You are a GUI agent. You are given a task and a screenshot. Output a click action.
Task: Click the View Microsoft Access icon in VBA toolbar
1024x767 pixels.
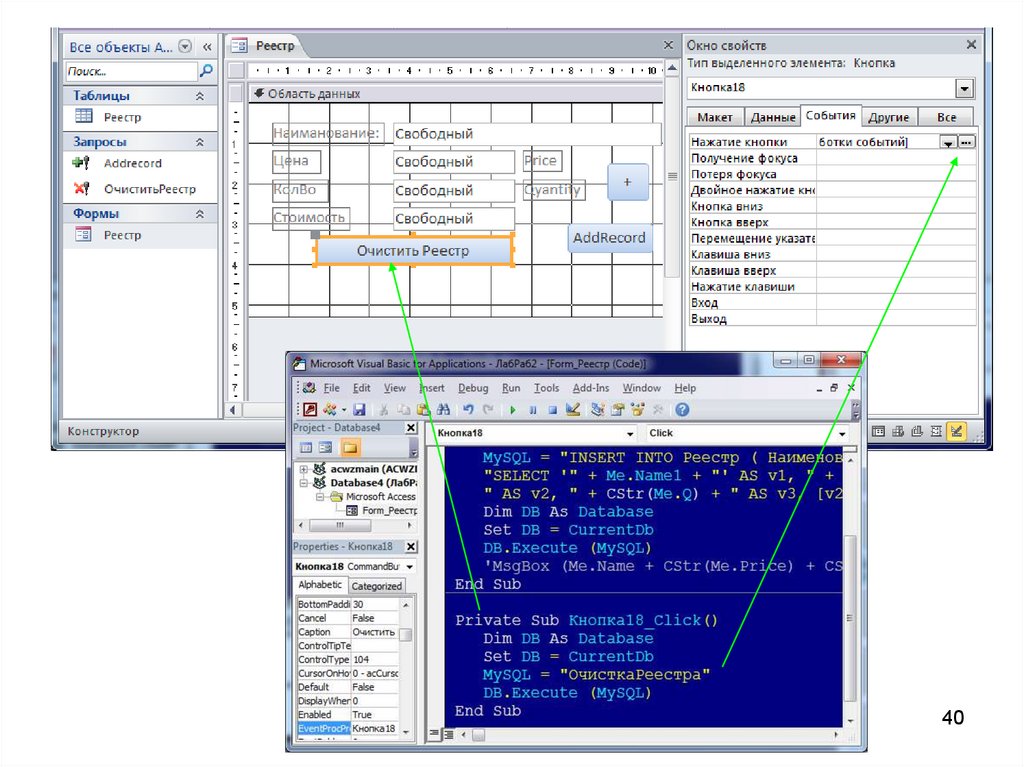point(310,410)
